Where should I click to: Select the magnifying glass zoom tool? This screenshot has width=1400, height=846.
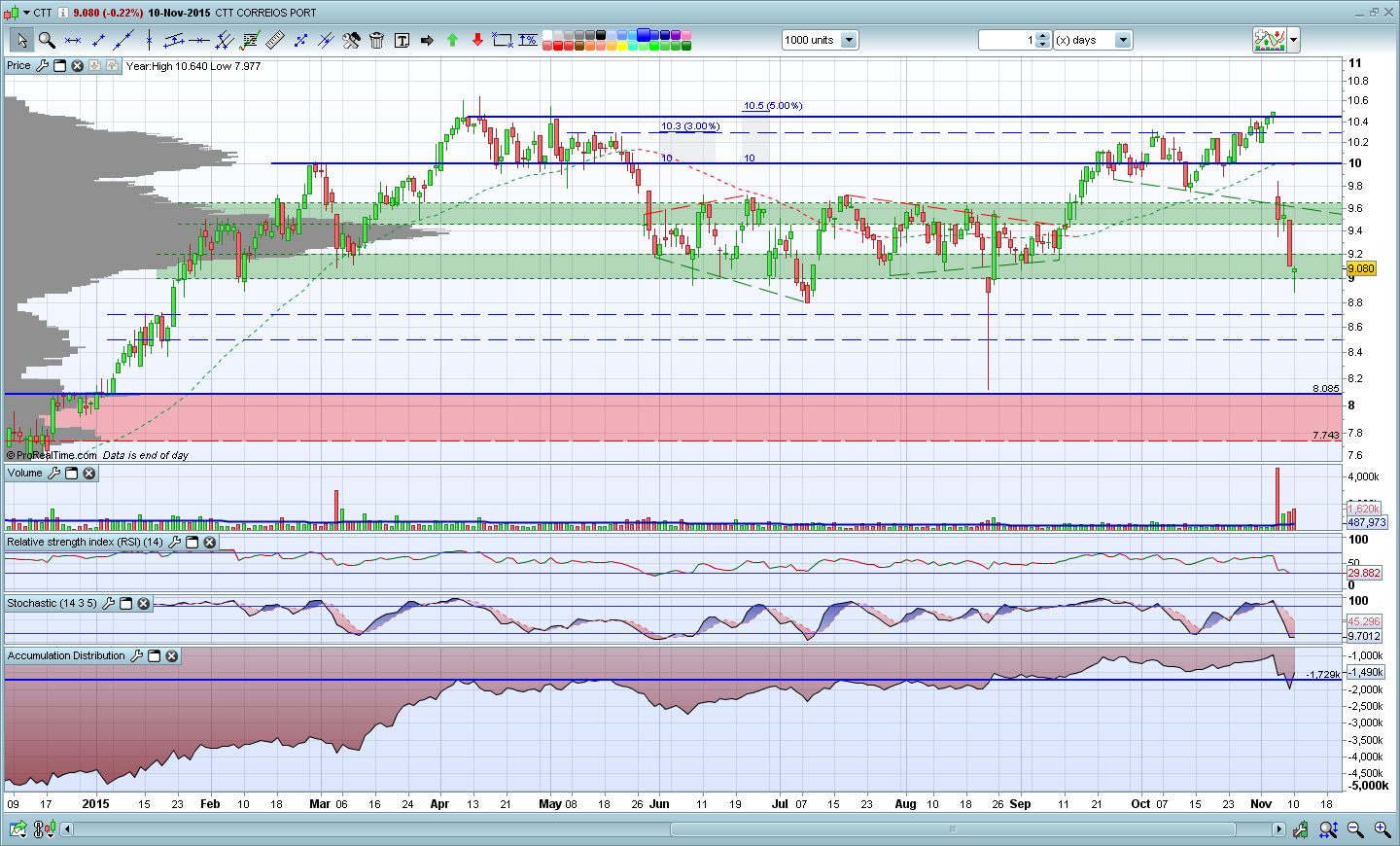click(46, 40)
